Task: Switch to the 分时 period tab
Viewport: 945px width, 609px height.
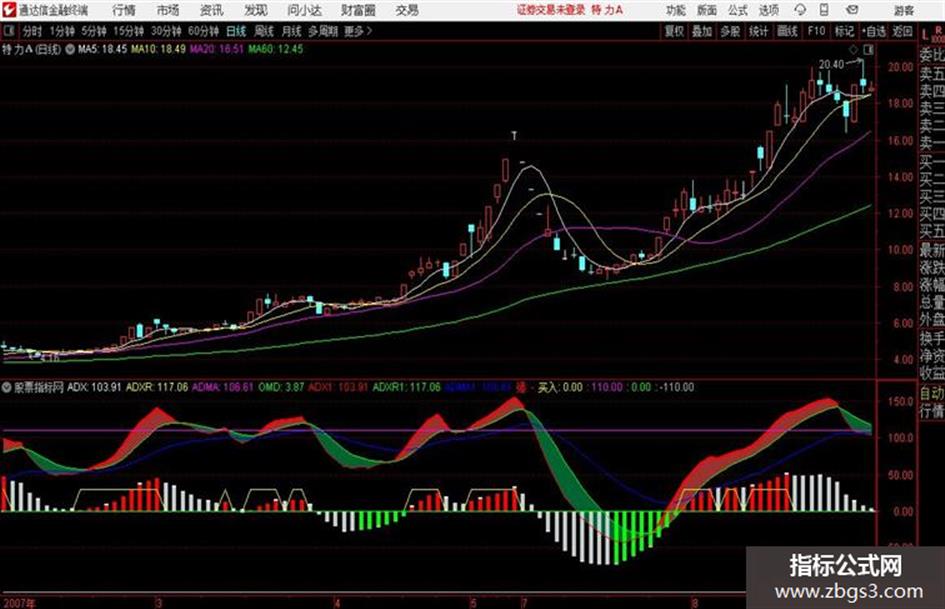Action: click(x=33, y=31)
